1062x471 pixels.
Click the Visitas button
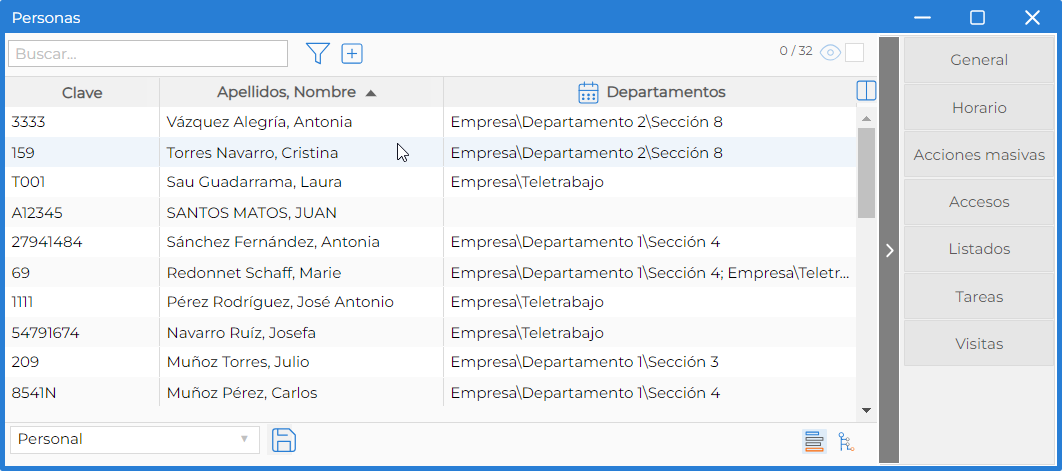click(979, 344)
